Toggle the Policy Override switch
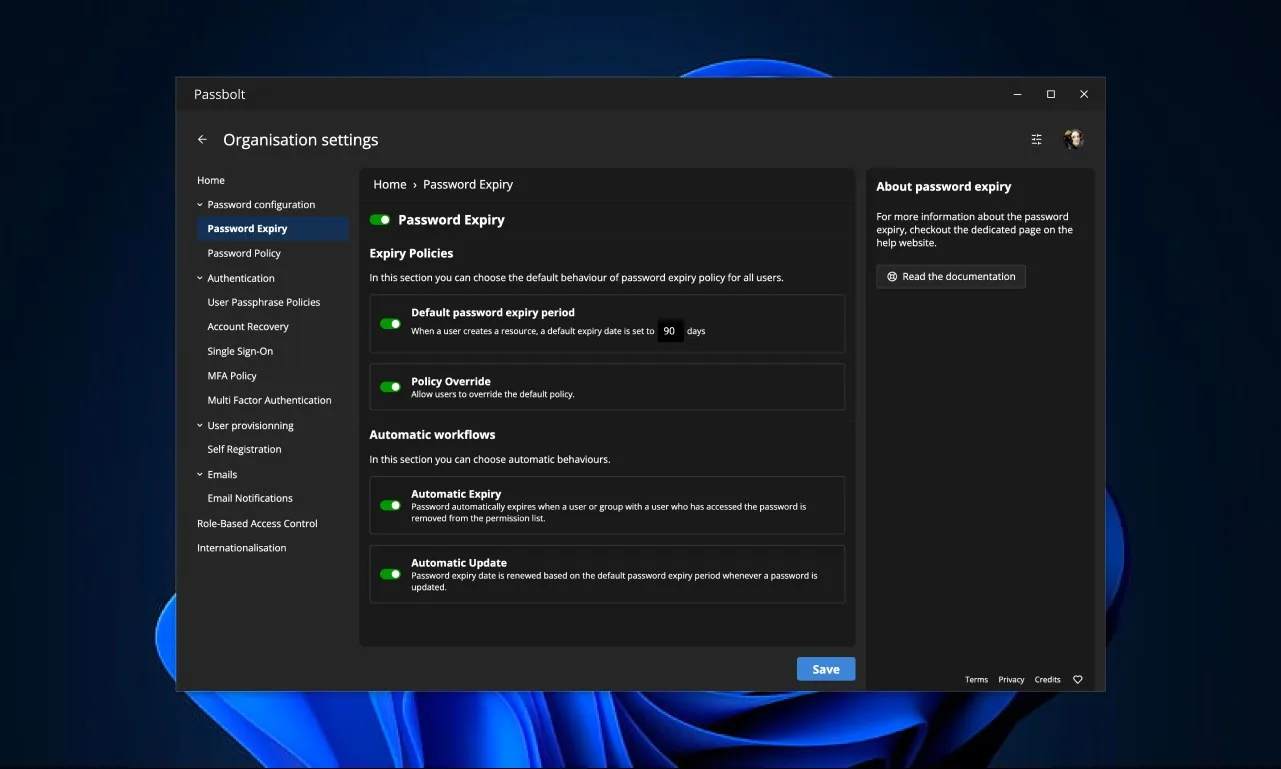The width and height of the screenshot is (1281, 769). 390,387
